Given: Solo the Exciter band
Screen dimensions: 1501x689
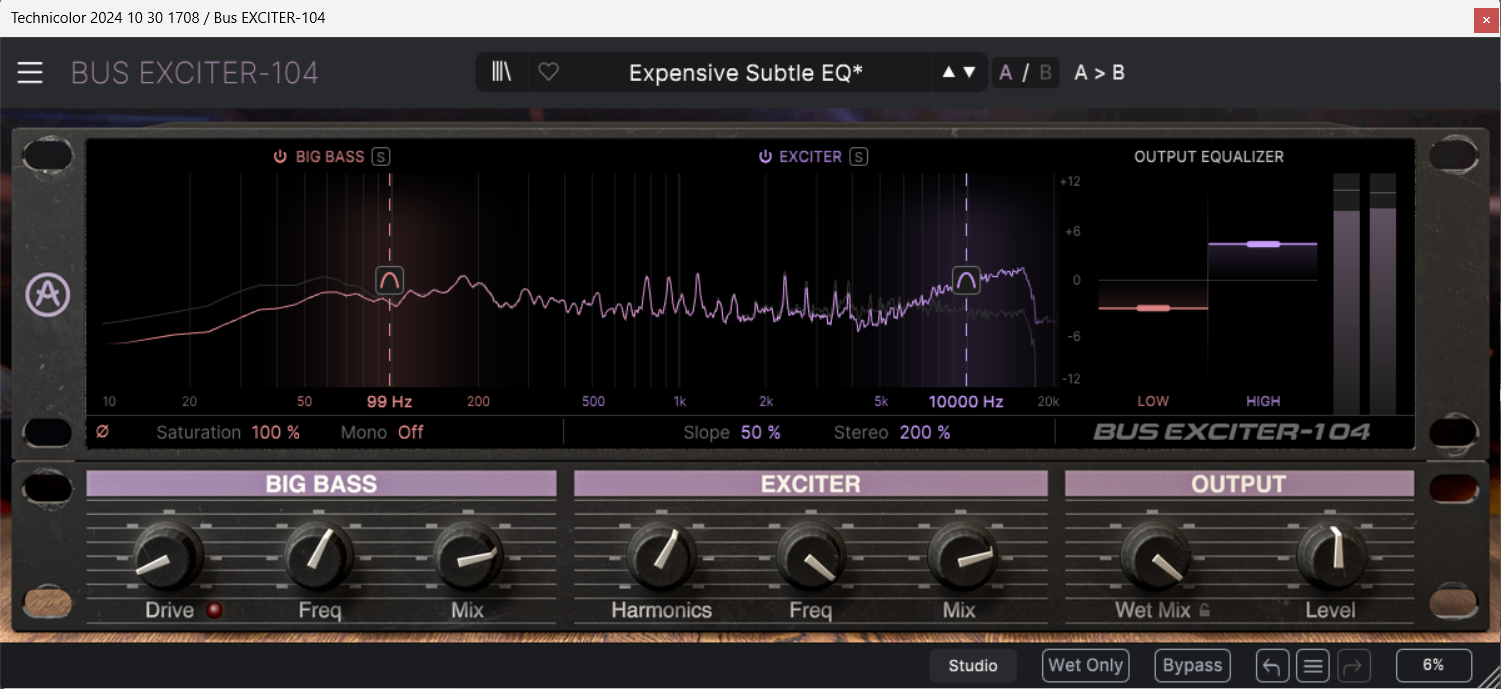Looking at the screenshot, I should coord(859,156).
